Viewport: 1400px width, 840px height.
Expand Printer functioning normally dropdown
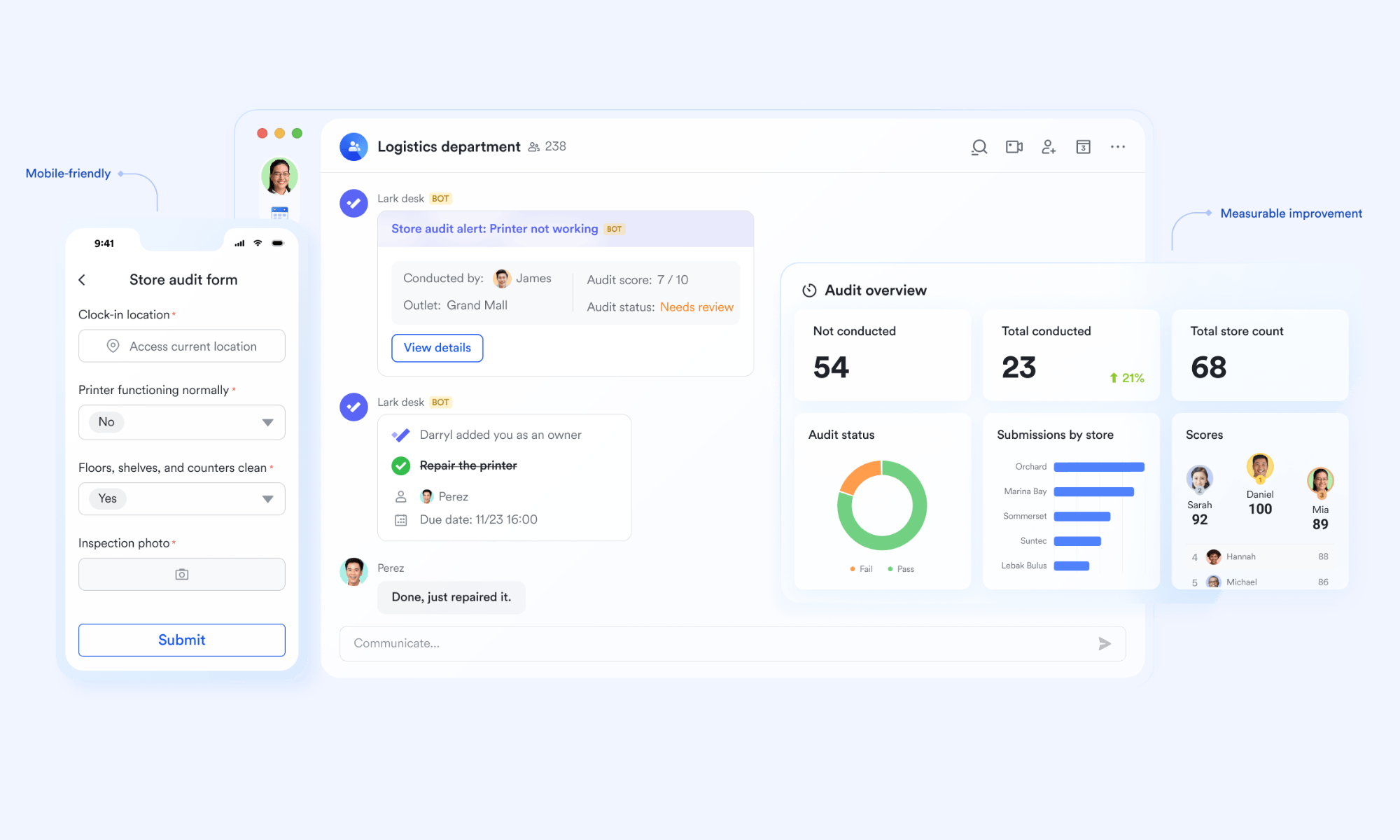(267, 422)
